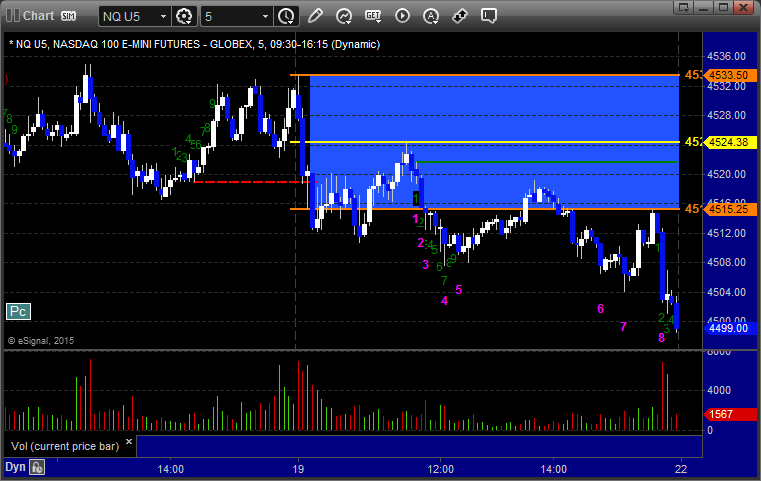Image resolution: width=761 pixels, height=481 pixels.
Task: Click the bar replay play icon
Action: coord(402,16)
